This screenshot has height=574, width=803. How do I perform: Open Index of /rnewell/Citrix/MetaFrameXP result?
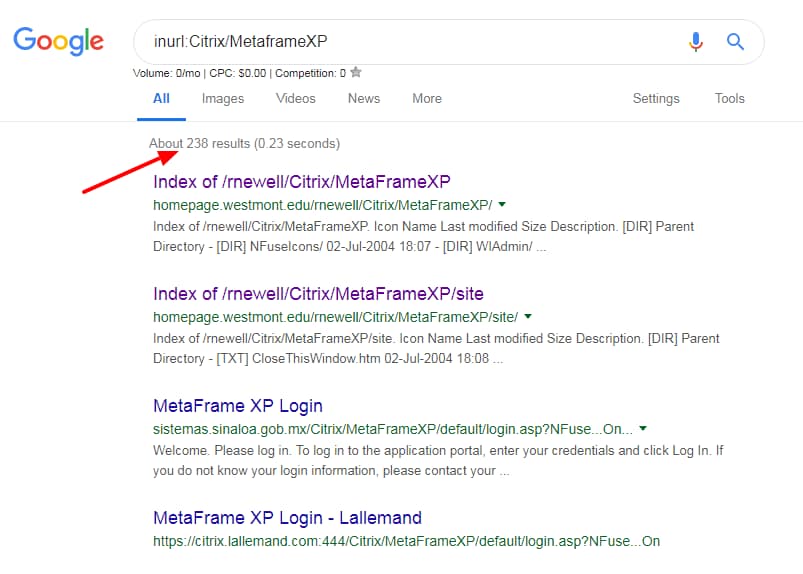coord(302,182)
